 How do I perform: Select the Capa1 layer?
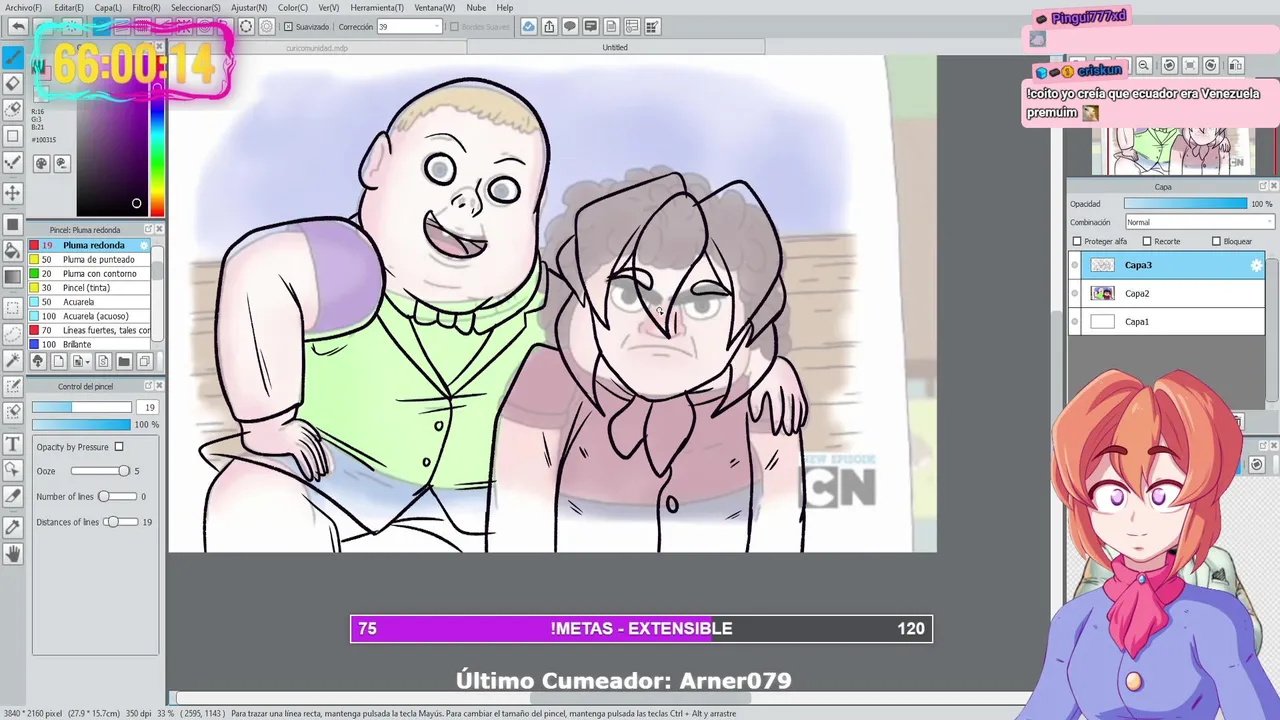(1167, 321)
